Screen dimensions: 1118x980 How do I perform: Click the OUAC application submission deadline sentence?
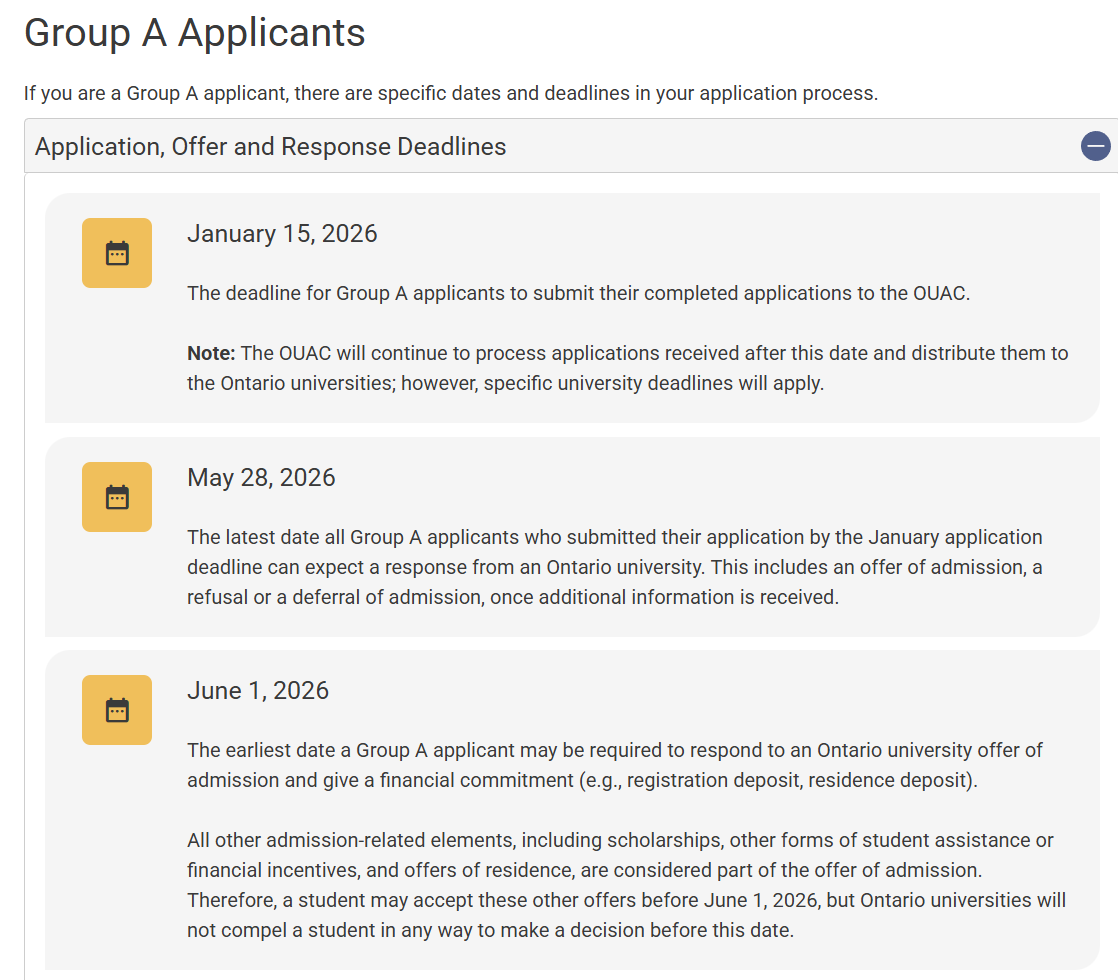pyautogui.click(x=578, y=294)
